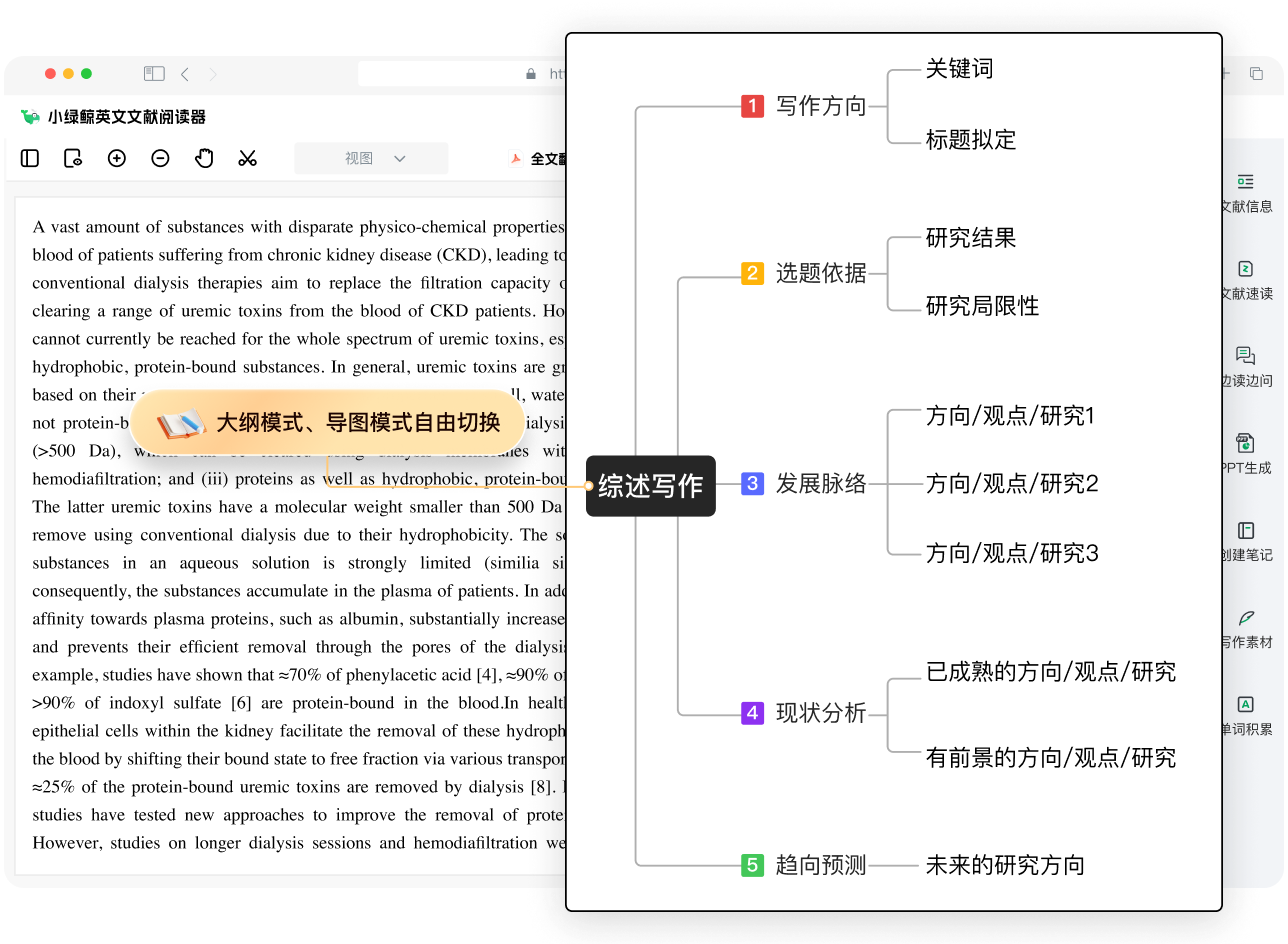This screenshot has width=1288, height=944.
Task: Toggle the left sidebar panel icon
Action: [x=29, y=158]
